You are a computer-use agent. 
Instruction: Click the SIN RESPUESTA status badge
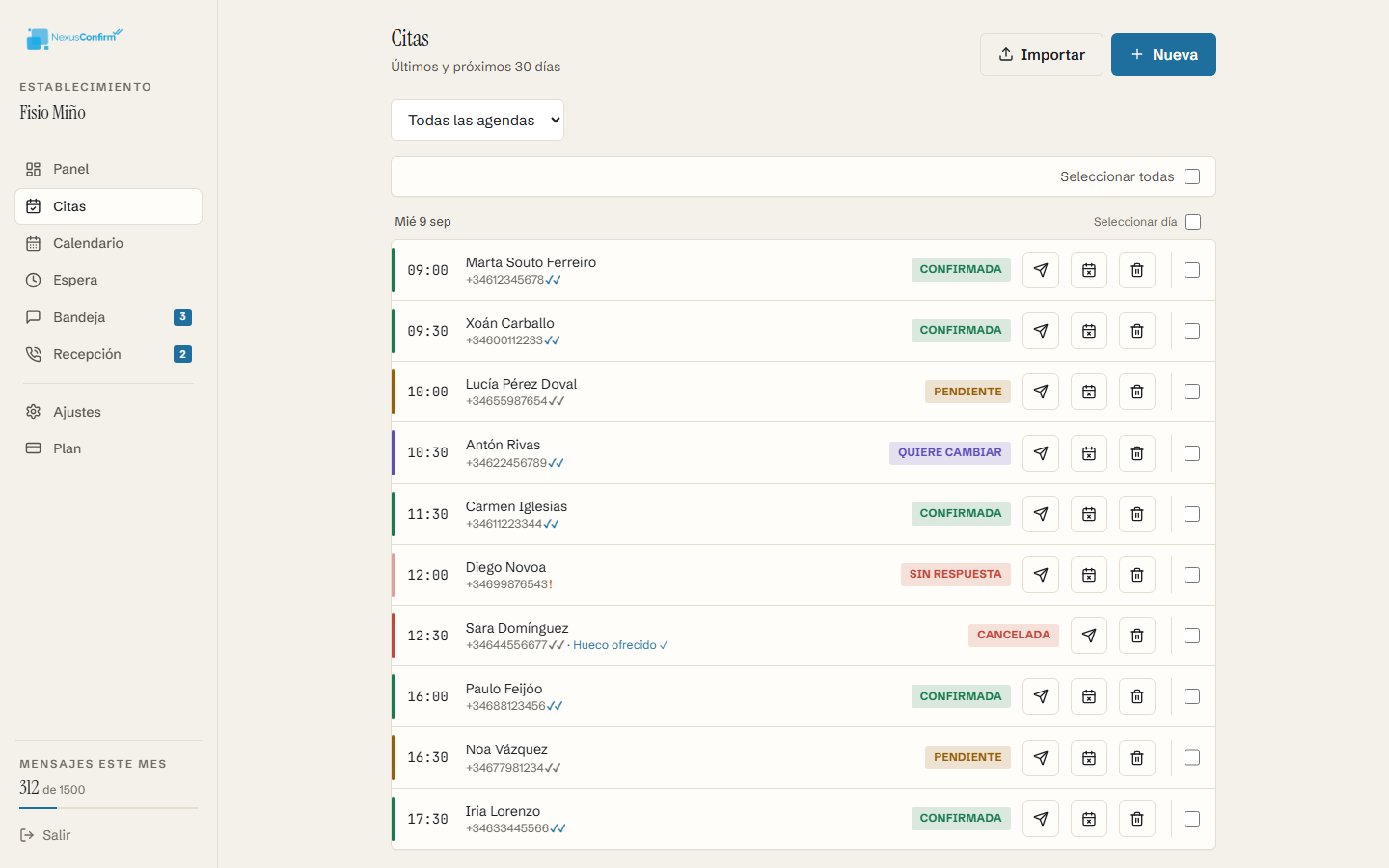pyautogui.click(x=956, y=574)
